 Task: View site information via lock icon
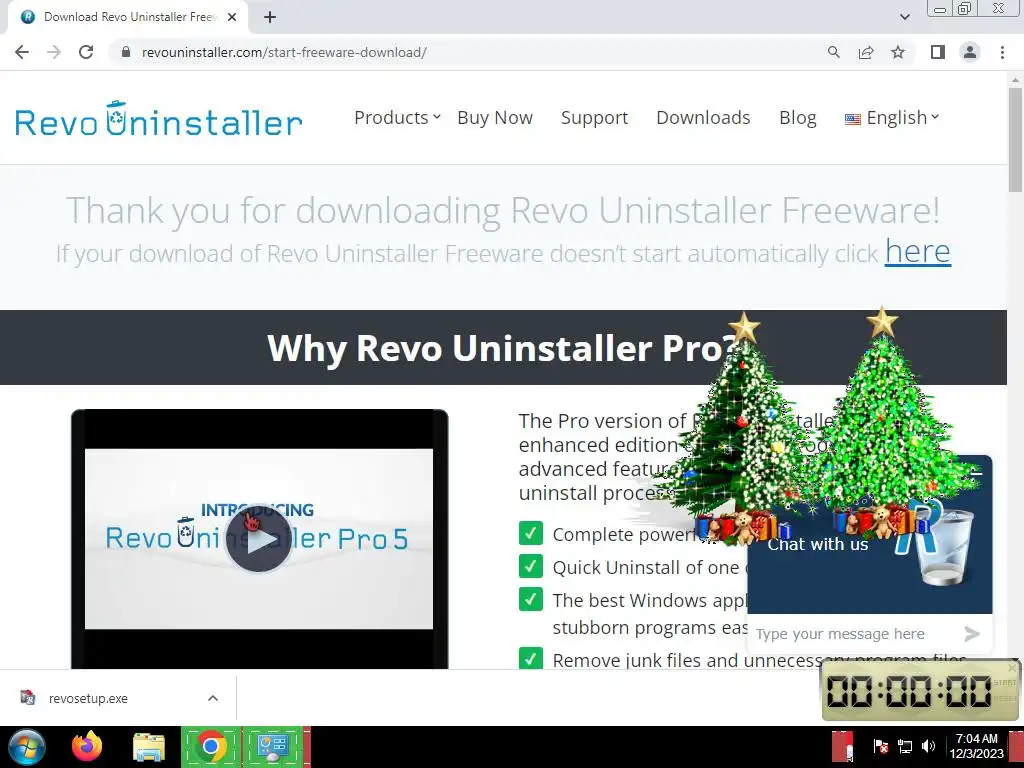126,52
